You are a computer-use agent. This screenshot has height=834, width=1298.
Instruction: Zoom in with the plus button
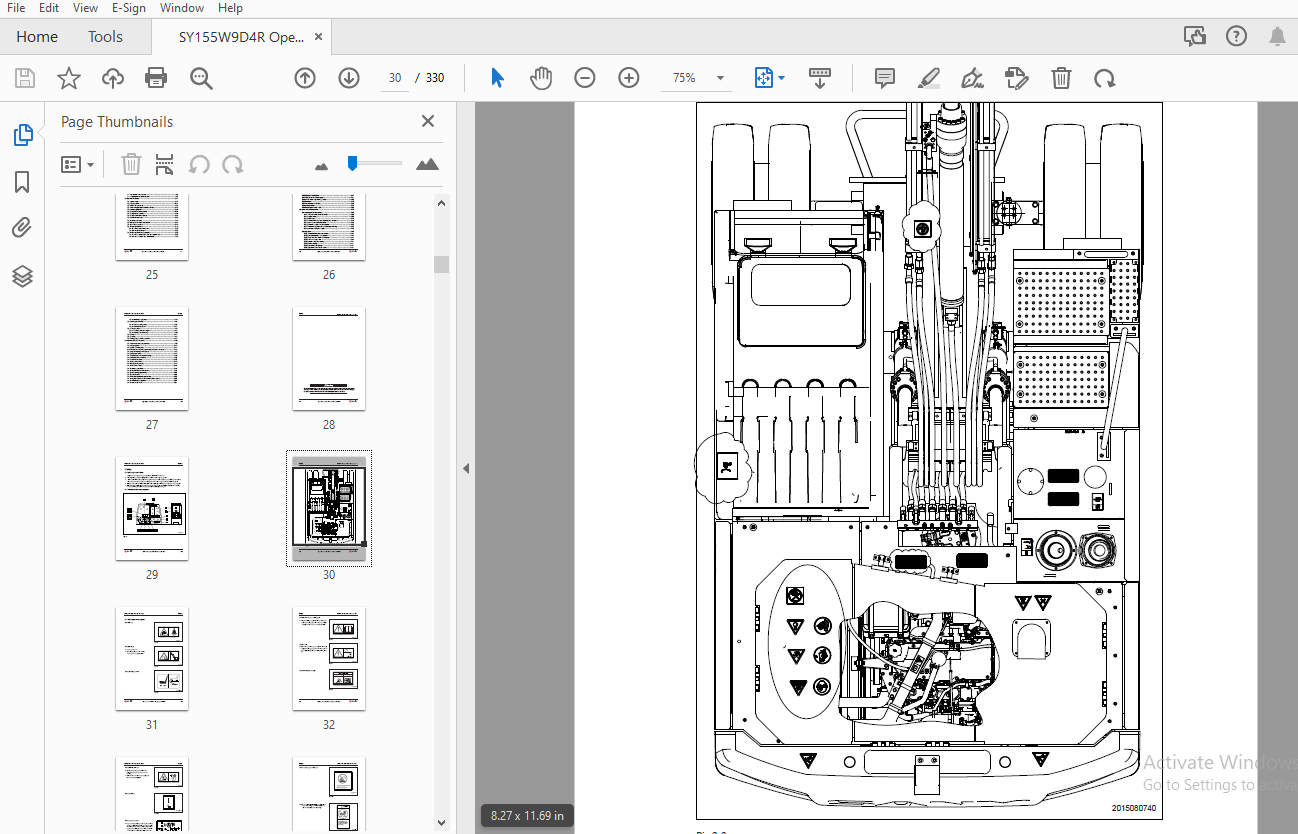click(x=629, y=78)
